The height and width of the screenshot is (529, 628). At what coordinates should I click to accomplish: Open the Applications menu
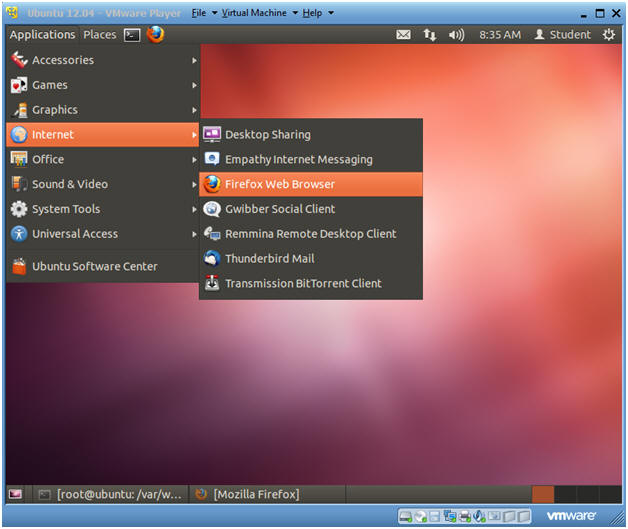coord(42,35)
